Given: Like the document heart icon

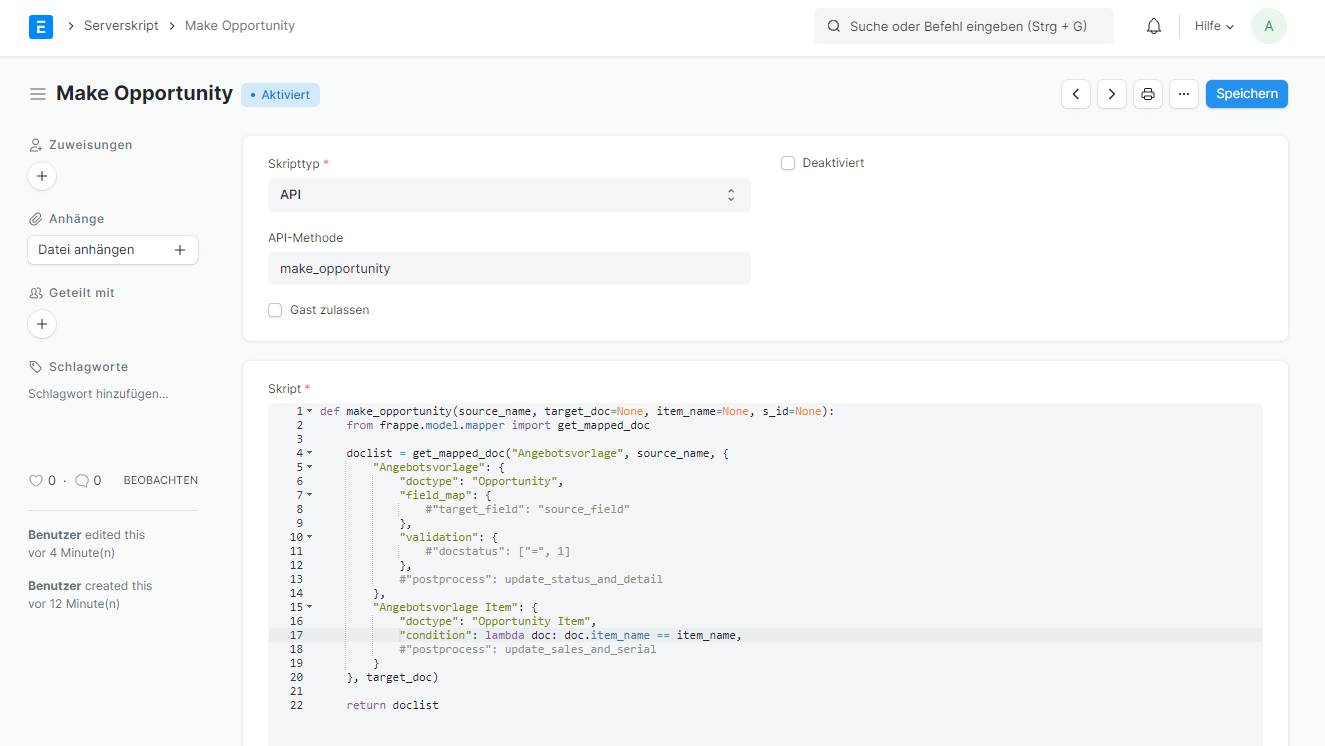Looking at the screenshot, I should click(36, 481).
